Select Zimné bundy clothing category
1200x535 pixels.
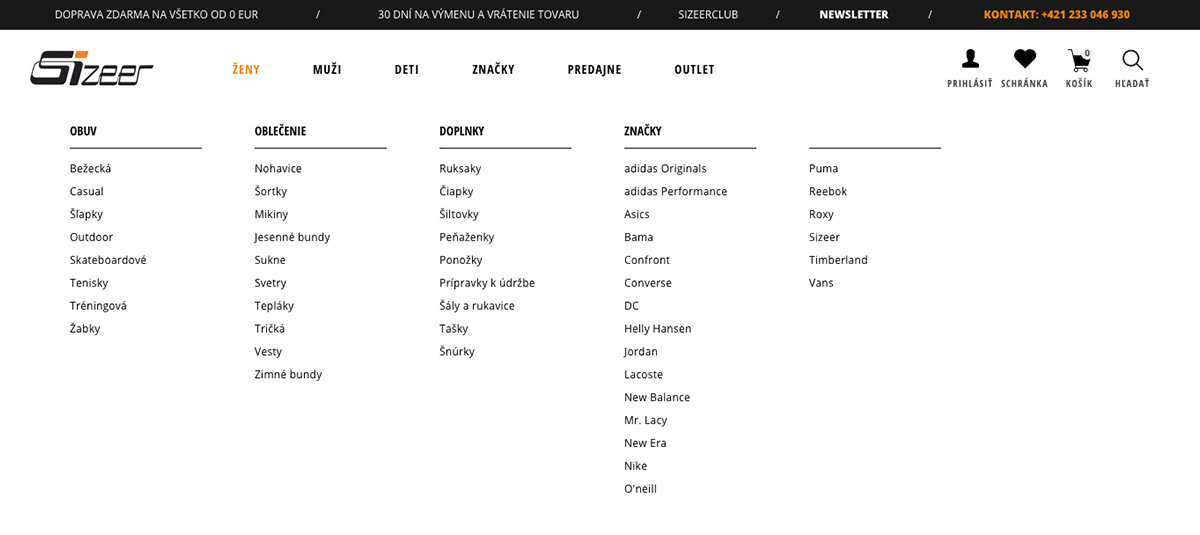(x=288, y=375)
